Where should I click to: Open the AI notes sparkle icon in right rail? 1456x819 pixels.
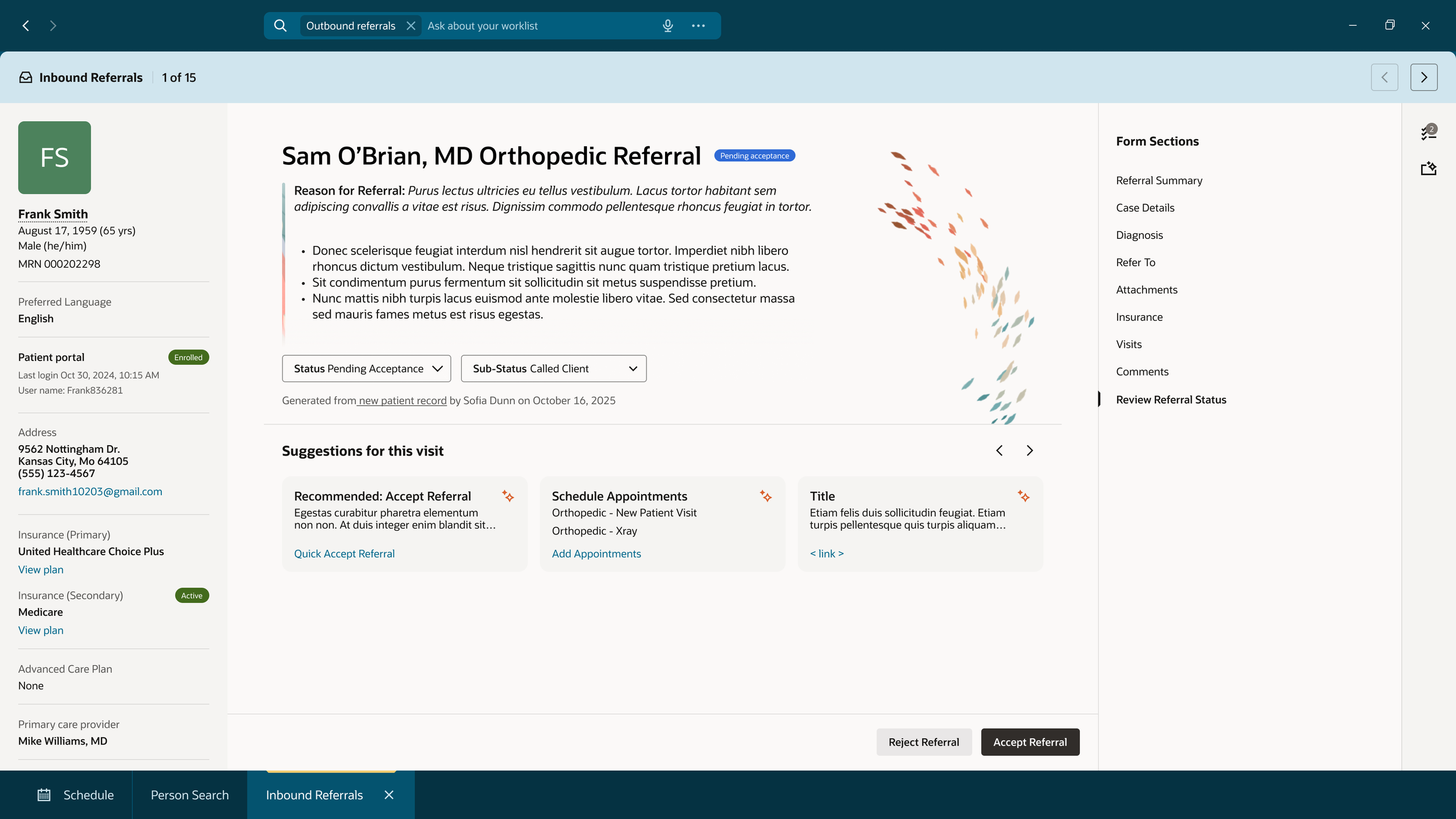[1428, 168]
